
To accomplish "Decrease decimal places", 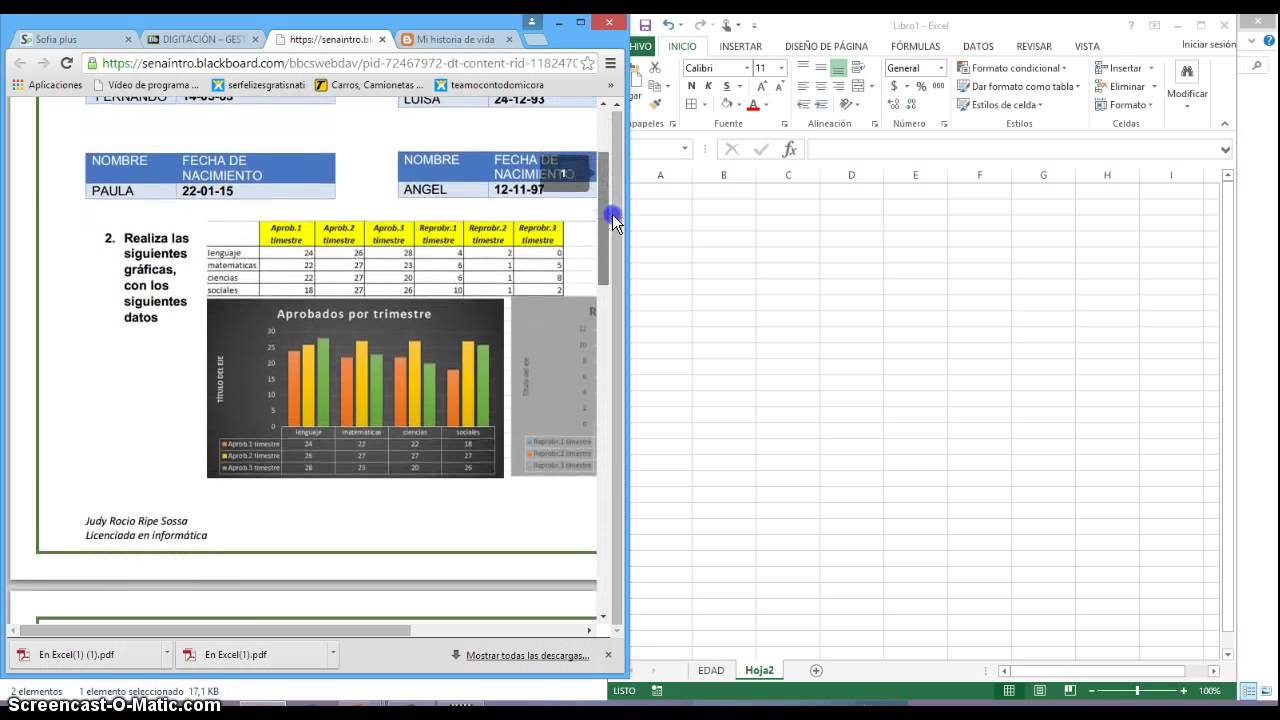I will coord(912,104).
